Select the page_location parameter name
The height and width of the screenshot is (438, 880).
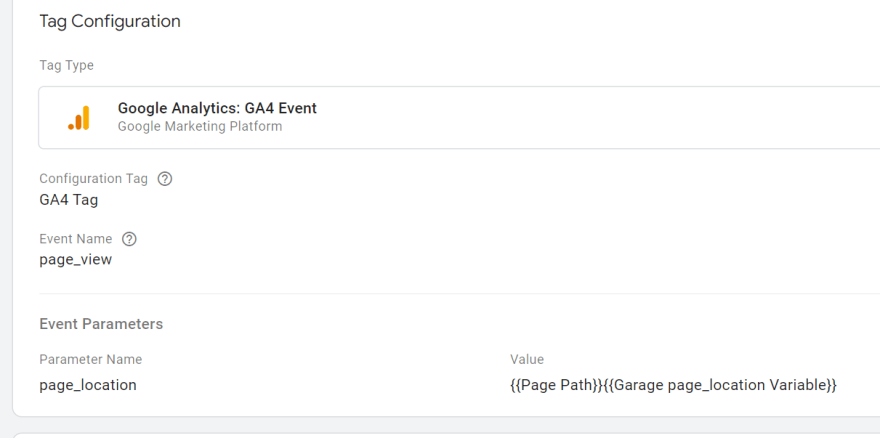[x=88, y=385]
